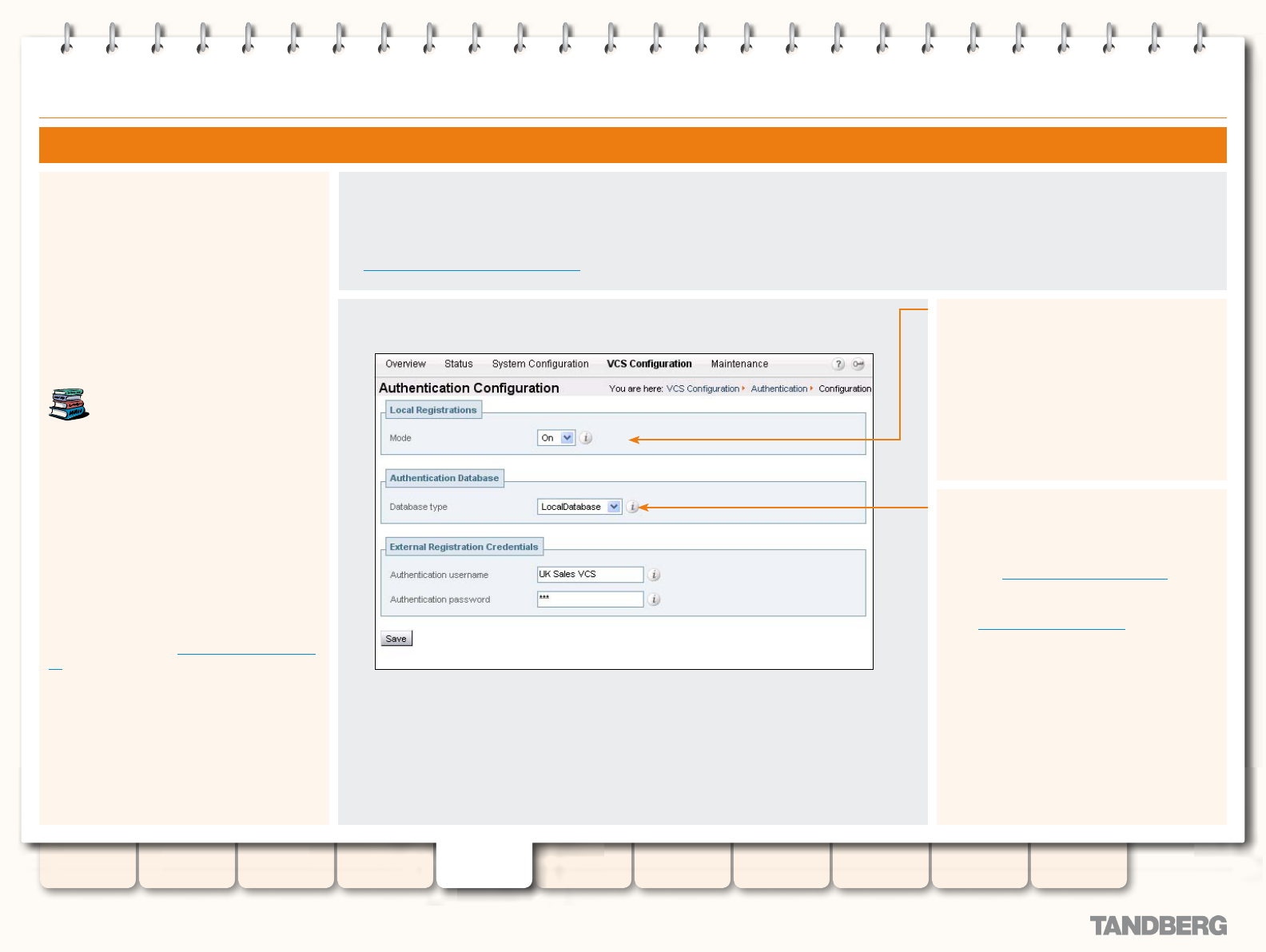The height and width of the screenshot is (952, 1266).
Task: Follow the Authentication breadcrumb link
Action: point(779,389)
